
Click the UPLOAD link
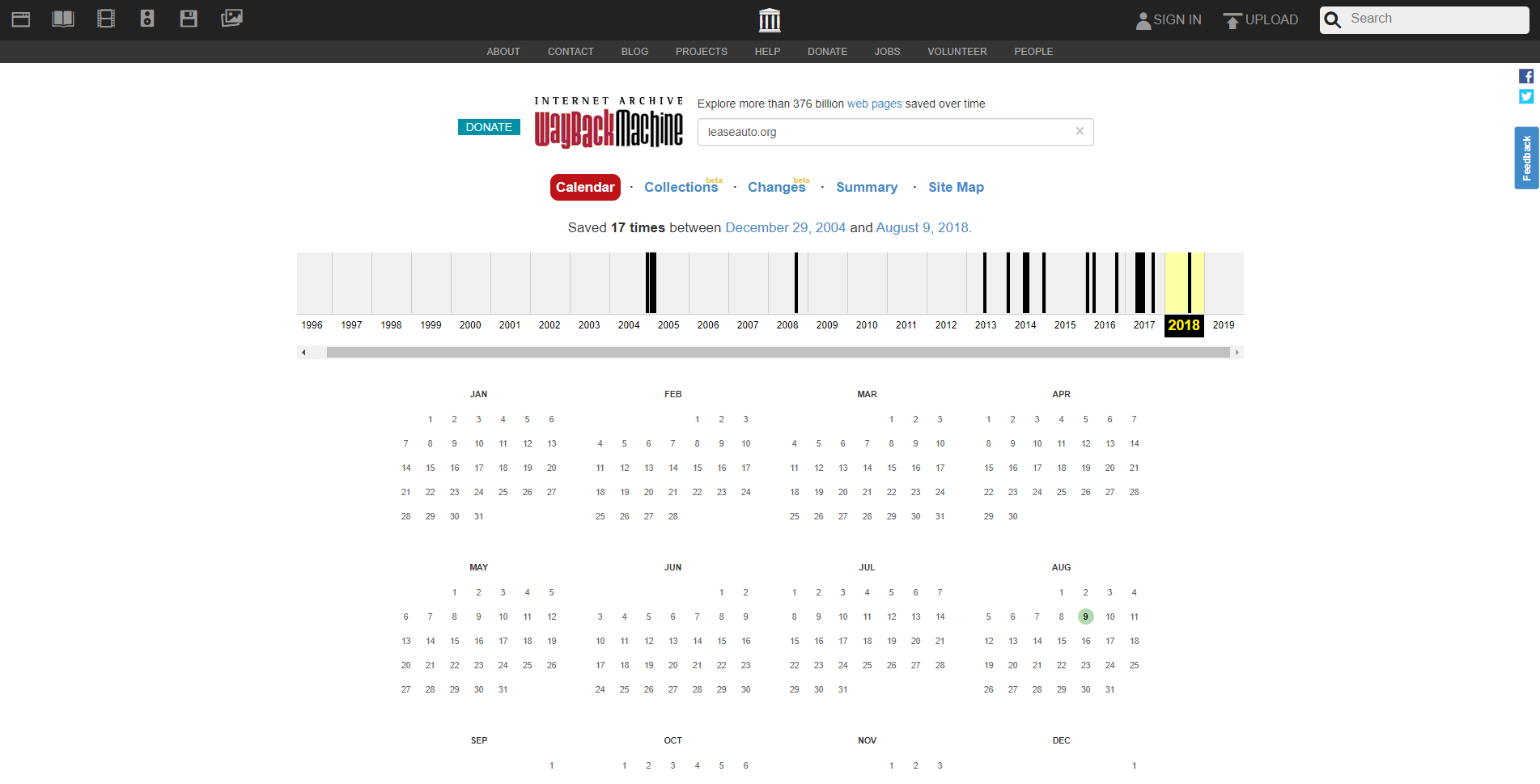pos(1271,20)
